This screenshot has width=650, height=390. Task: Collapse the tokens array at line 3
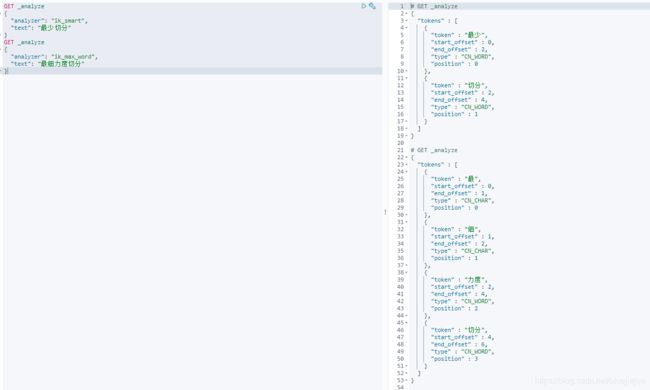(407, 21)
